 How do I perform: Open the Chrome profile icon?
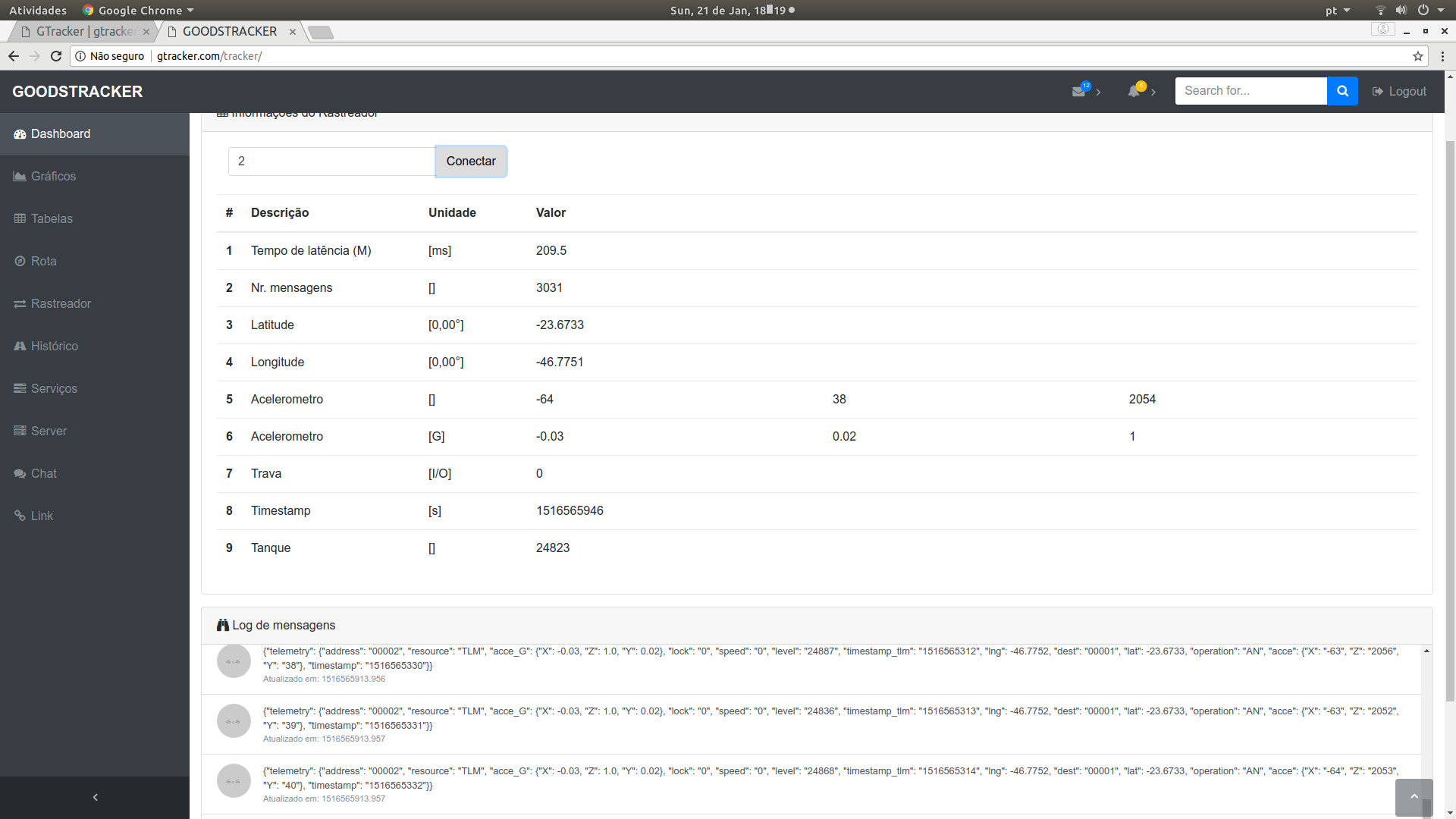(x=1383, y=30)
